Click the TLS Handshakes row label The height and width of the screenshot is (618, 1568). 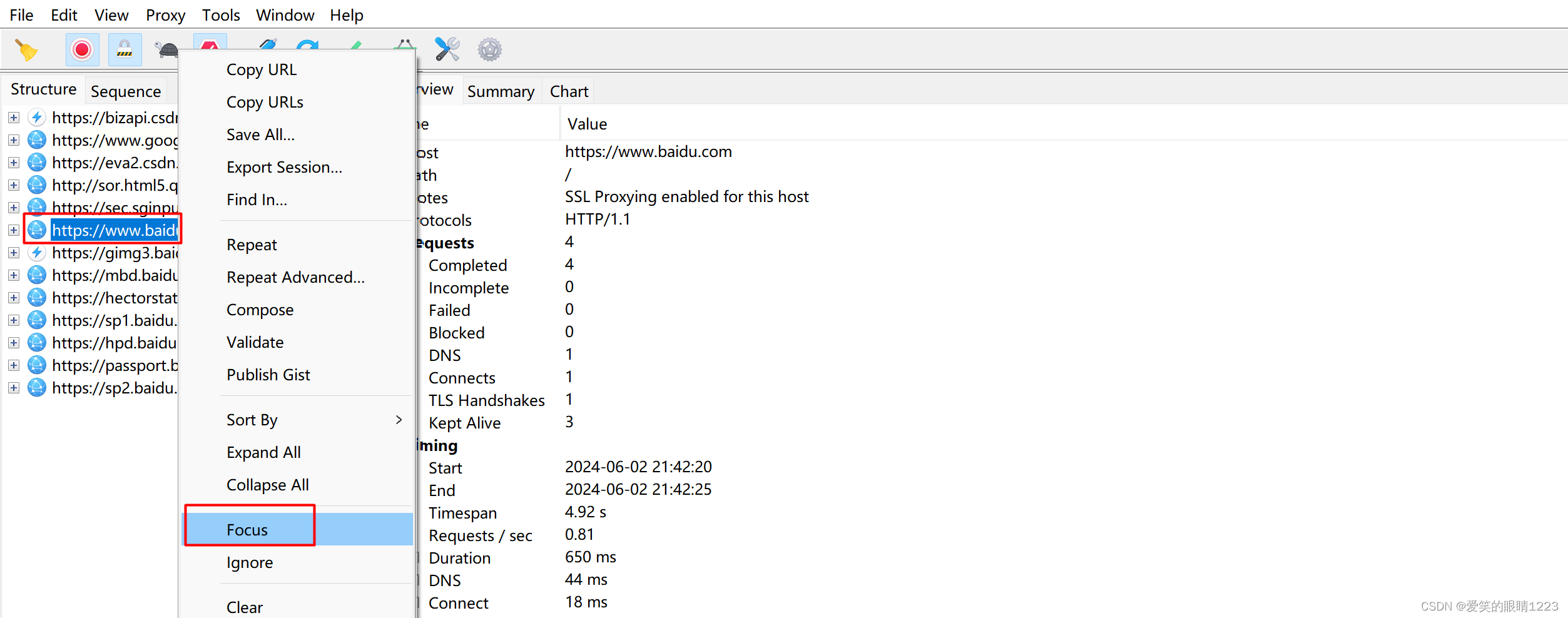(x=486, y=400)
